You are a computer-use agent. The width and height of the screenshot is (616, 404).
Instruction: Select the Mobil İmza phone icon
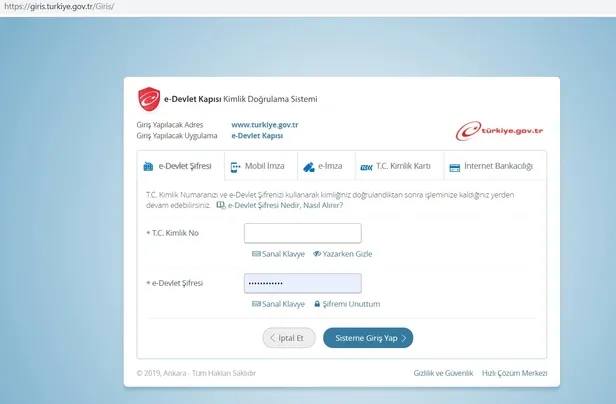pyautogui.click(x=235, y=166)
